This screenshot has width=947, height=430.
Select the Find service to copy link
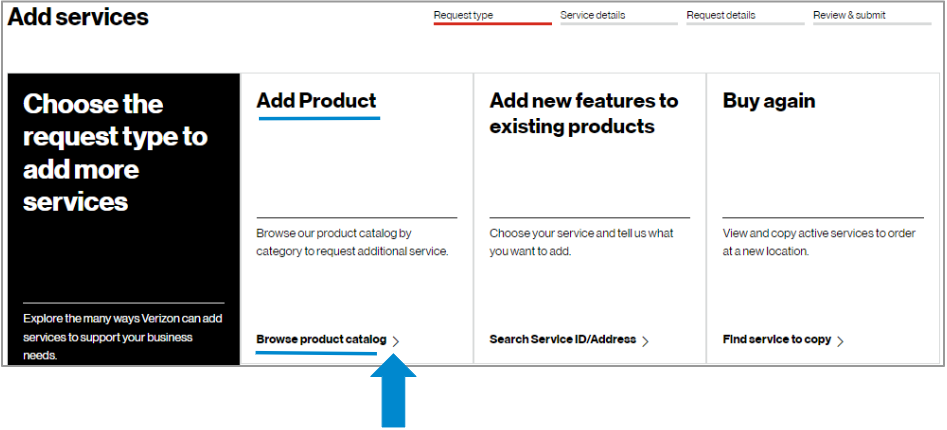click(x=777, y=340)
